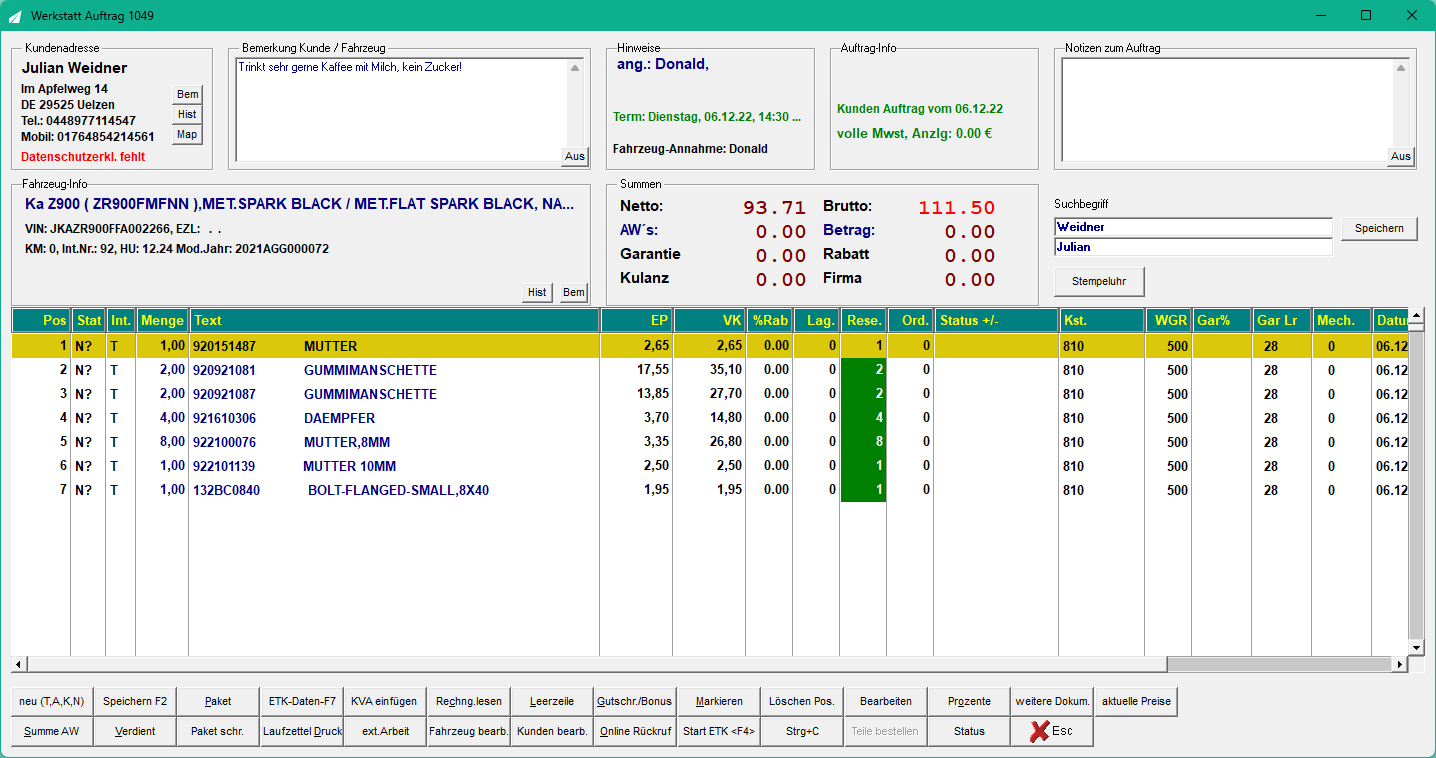Select the MUTTER,8MM row

(x=709, y=442)
